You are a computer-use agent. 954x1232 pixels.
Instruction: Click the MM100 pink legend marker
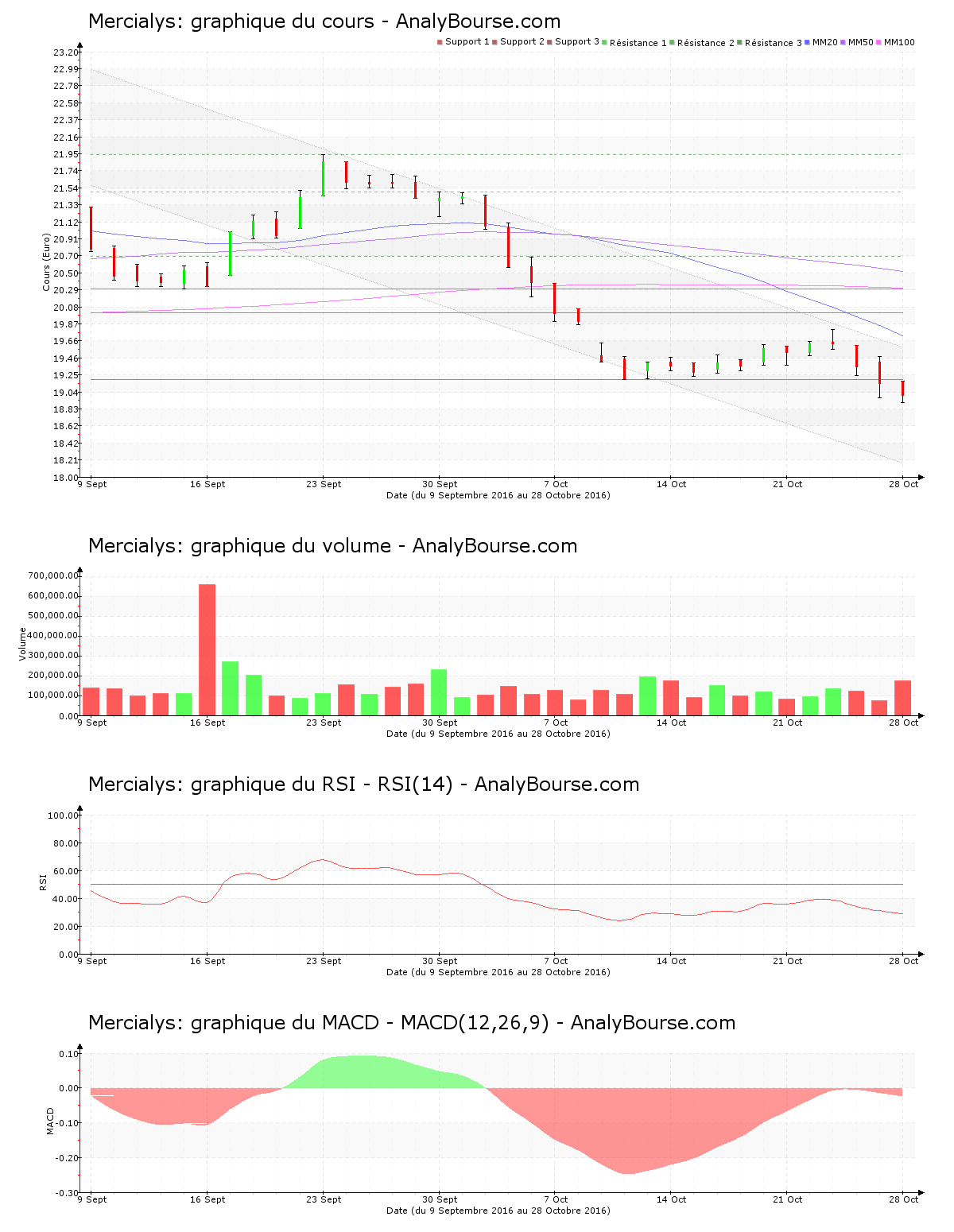[x=879, y=42]
